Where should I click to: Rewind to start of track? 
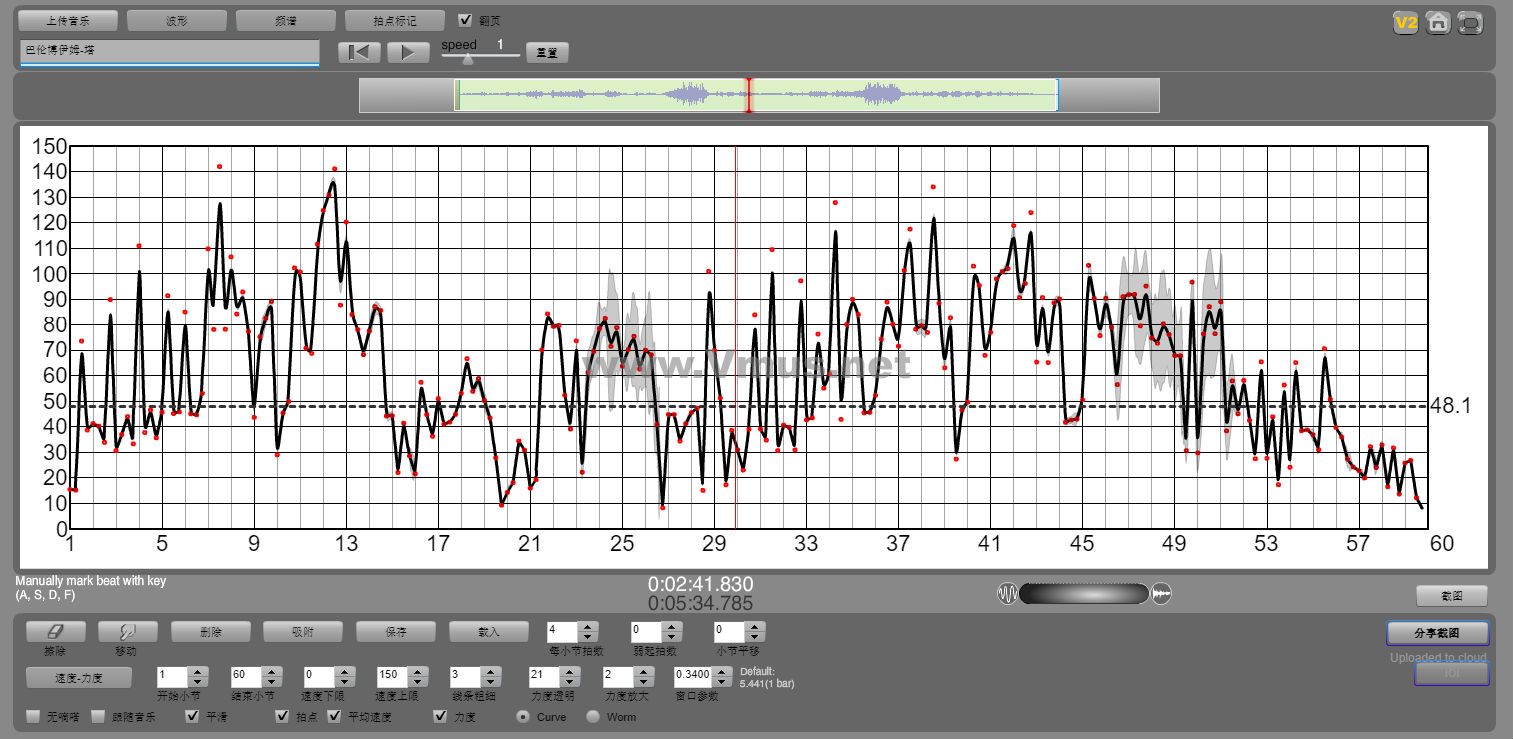point(359,52)
